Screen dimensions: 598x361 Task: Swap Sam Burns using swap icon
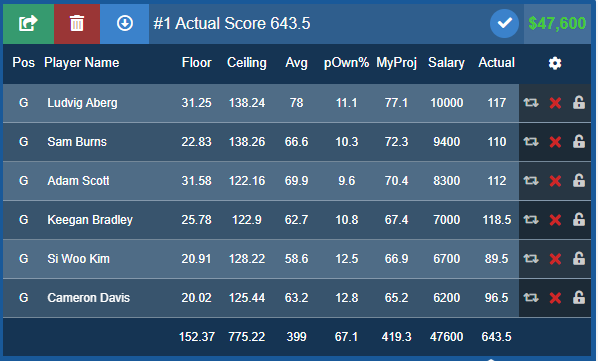(x=531, y=142)
